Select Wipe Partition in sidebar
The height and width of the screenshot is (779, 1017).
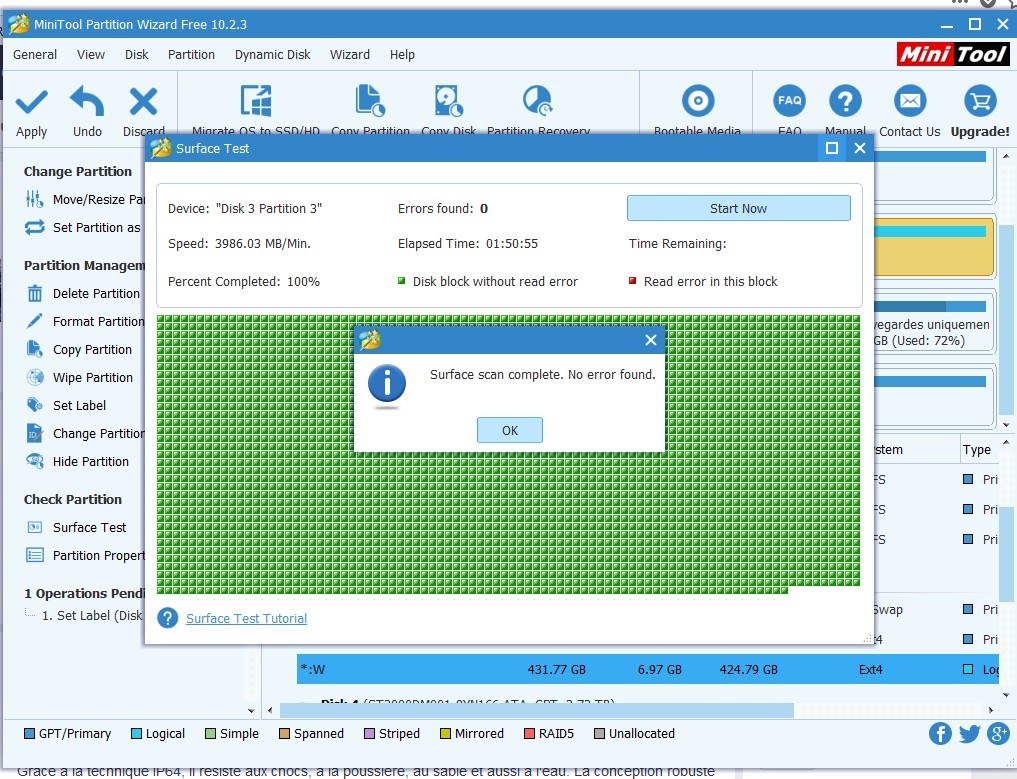click(x=79, y=377)
